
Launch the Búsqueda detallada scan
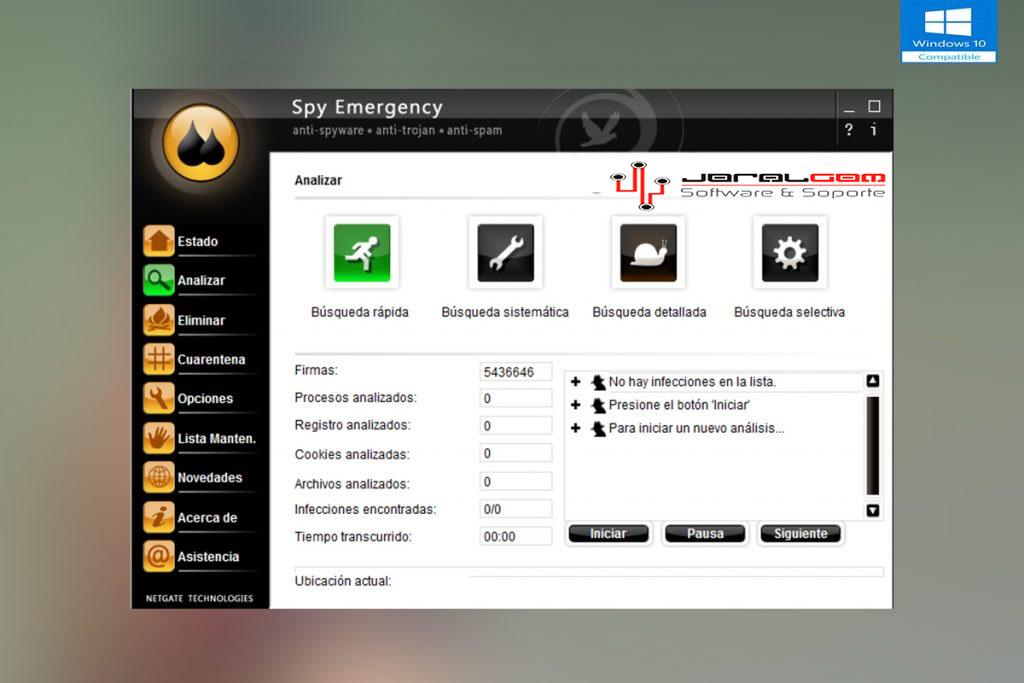point(649,252)
